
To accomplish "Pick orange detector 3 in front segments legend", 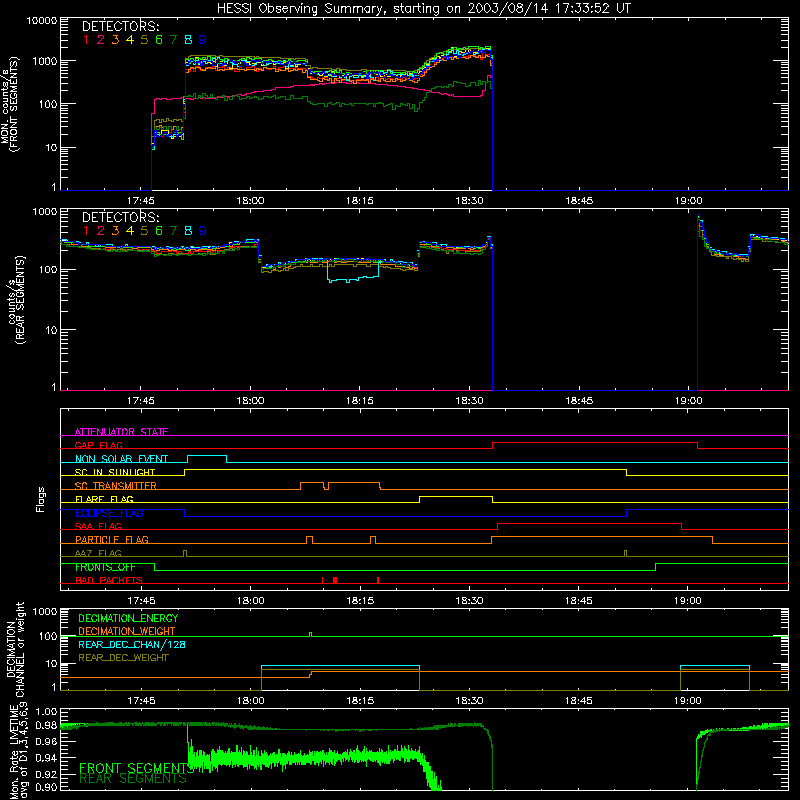I will [x=115, y=40].
